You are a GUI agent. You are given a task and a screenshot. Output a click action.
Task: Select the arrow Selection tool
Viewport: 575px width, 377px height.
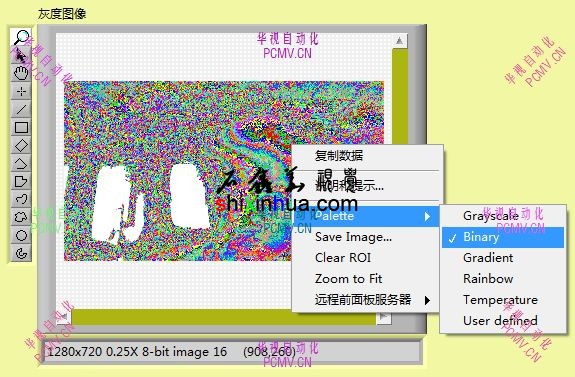click(x=21, y=55)
